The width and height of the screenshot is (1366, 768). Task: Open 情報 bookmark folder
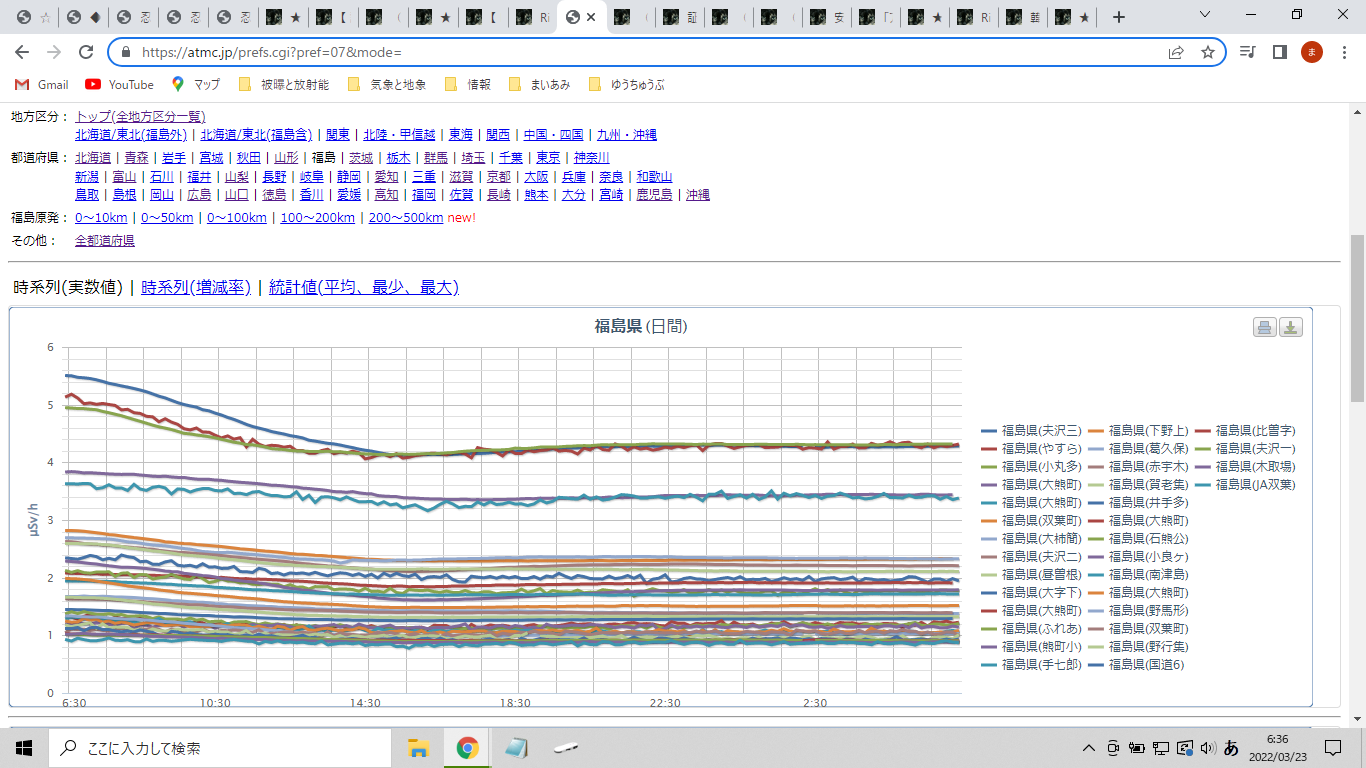[468, 85]
